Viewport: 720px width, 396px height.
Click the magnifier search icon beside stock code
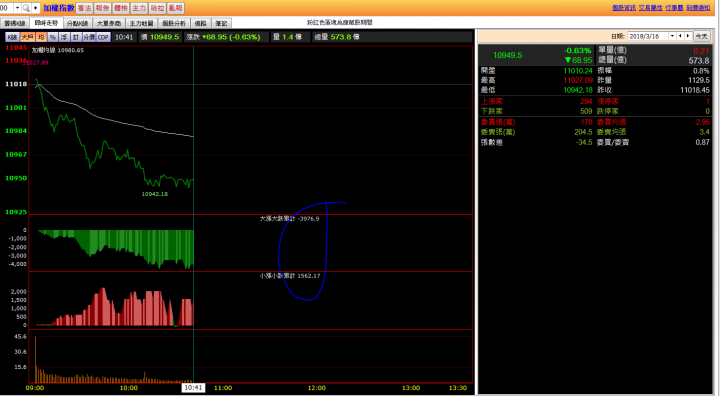coord(26,8)
